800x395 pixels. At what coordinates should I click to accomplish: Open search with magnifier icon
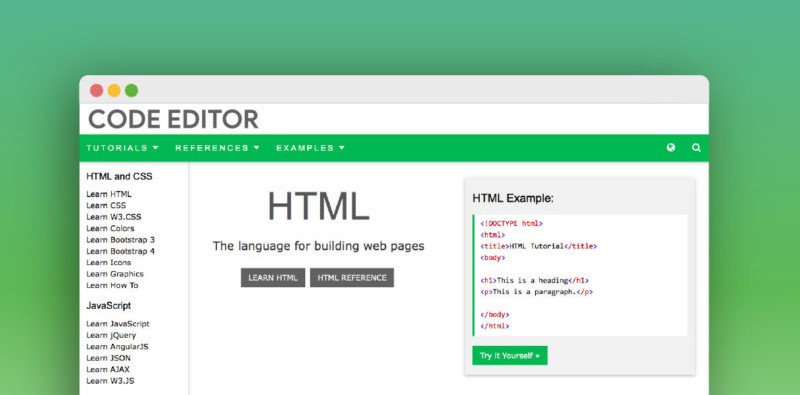tap(696, 148)
